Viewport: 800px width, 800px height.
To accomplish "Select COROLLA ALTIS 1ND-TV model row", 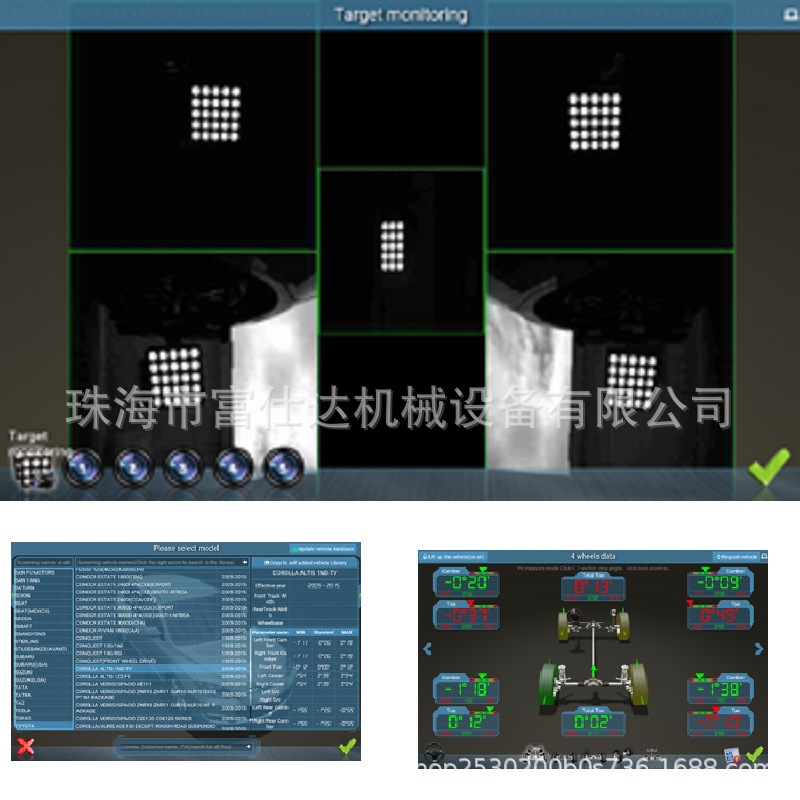I will click(x=162, y=668).
